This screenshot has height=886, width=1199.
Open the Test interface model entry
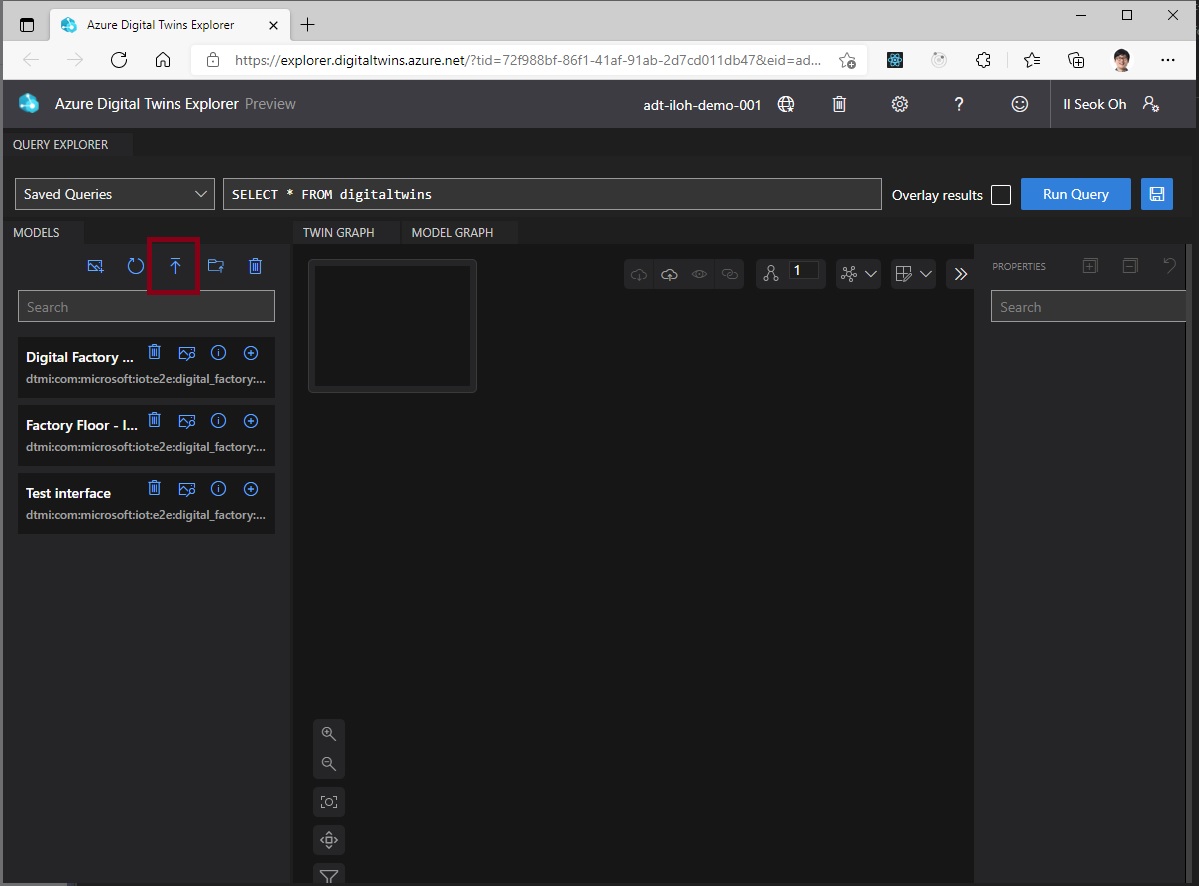[146, 503]
